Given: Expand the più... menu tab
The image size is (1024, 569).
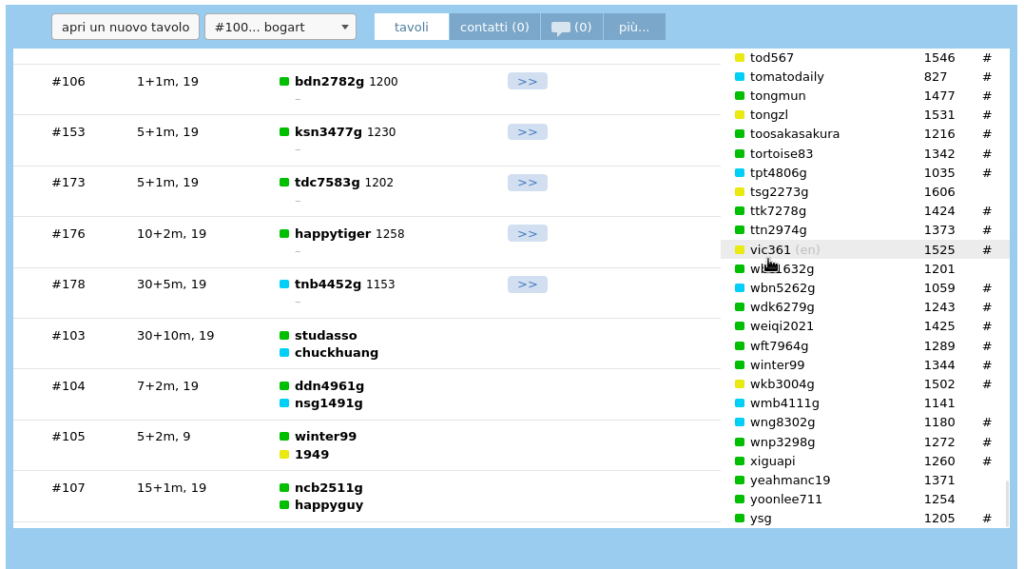Looking at the screenshot, I should [634, 27].
